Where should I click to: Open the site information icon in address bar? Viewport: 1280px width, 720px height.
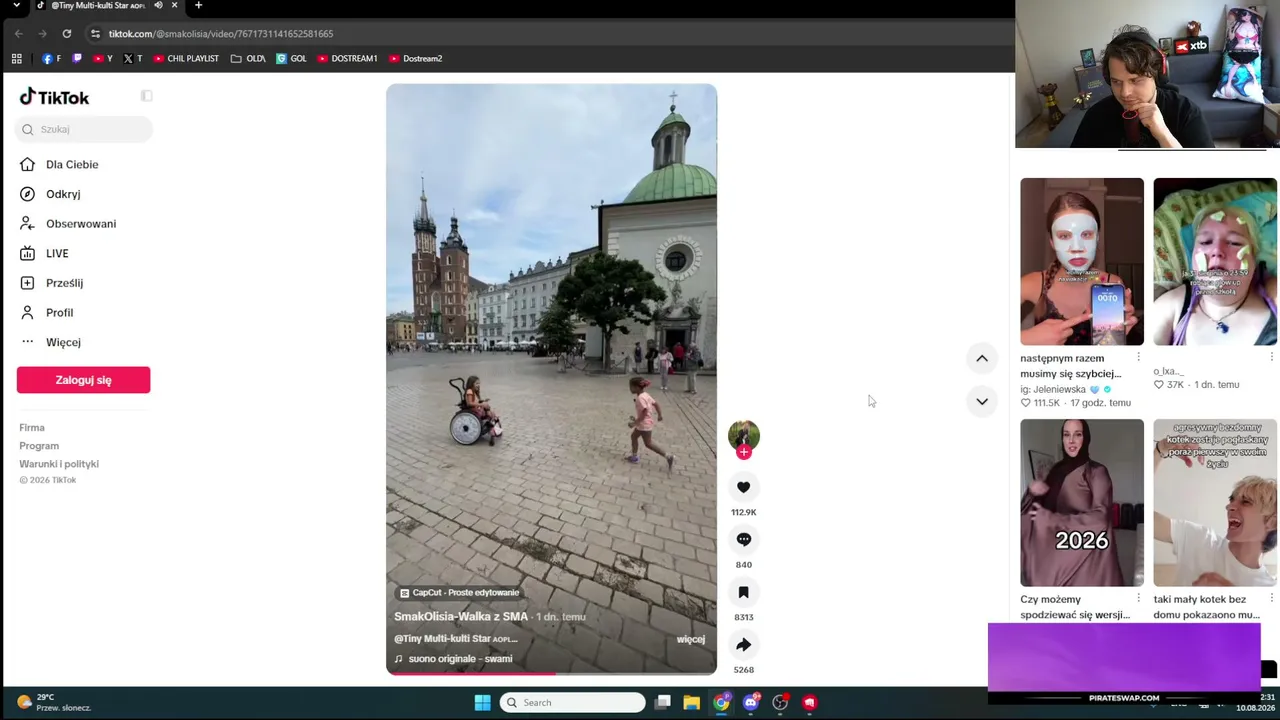click(x=95, y=34)
